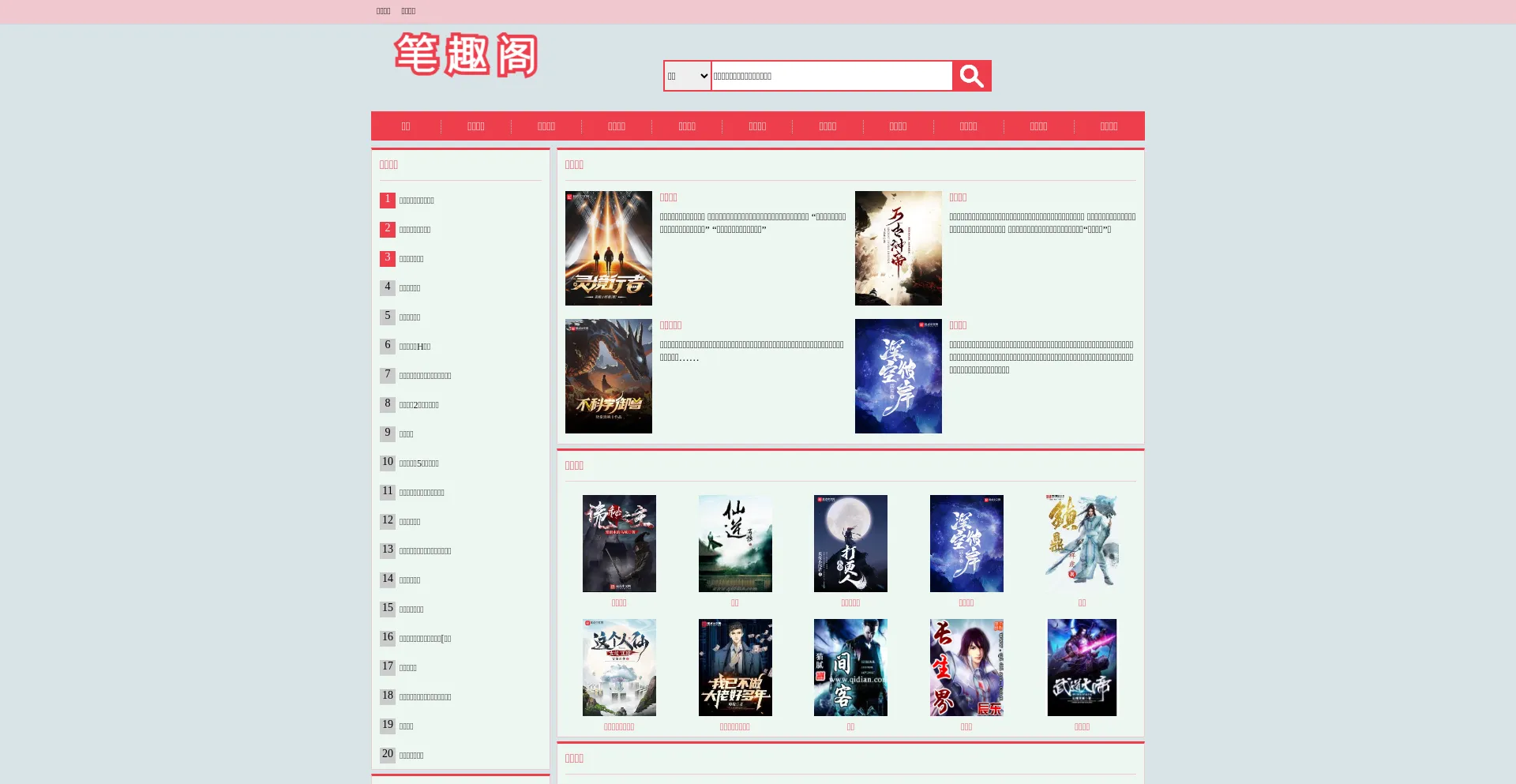Open the large 深空彼岸 cover beside its description
This screenshot has width=1516, height=784.
[x=899, y=376]
